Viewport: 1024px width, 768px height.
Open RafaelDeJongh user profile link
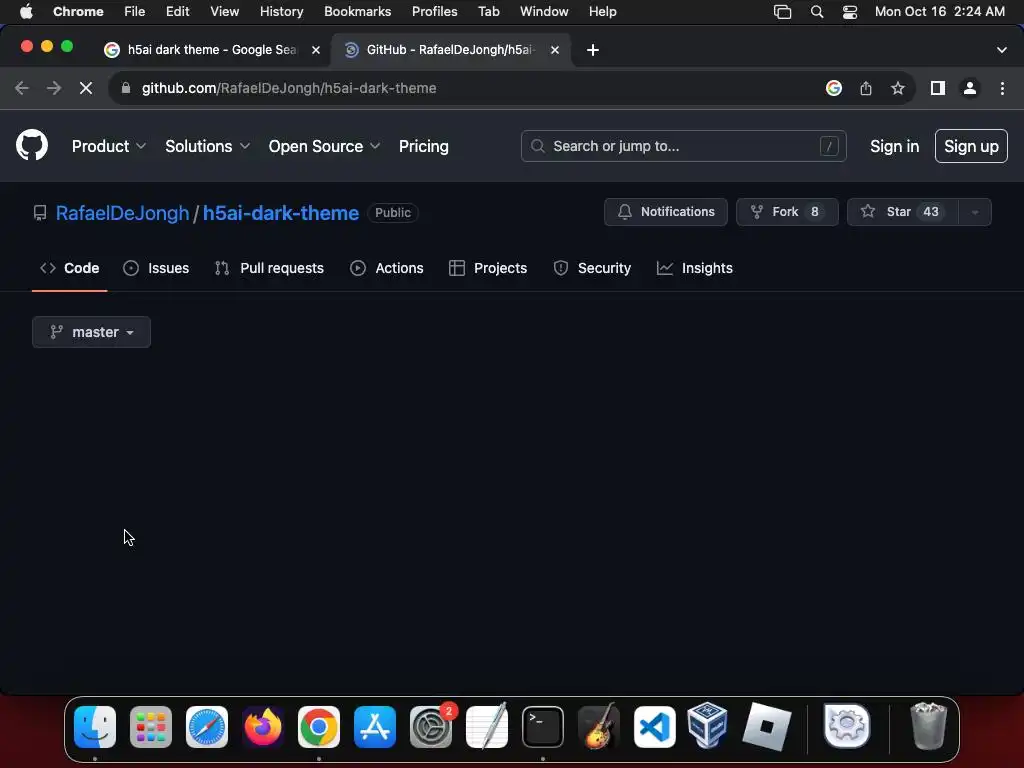(122, 213)
